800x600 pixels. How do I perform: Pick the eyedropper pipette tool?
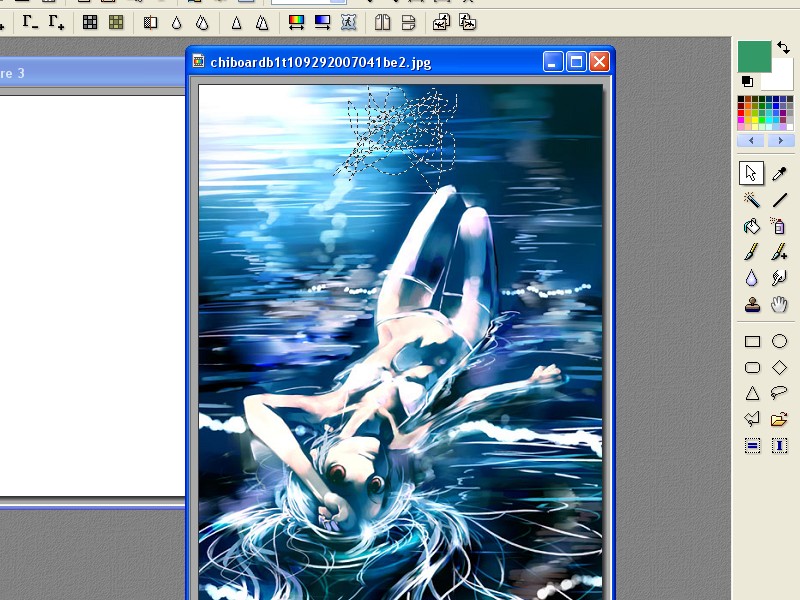[779, 173]
